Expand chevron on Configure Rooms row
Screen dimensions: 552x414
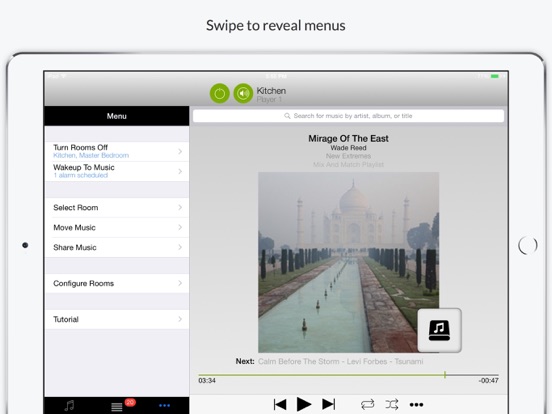click(180, 283)
